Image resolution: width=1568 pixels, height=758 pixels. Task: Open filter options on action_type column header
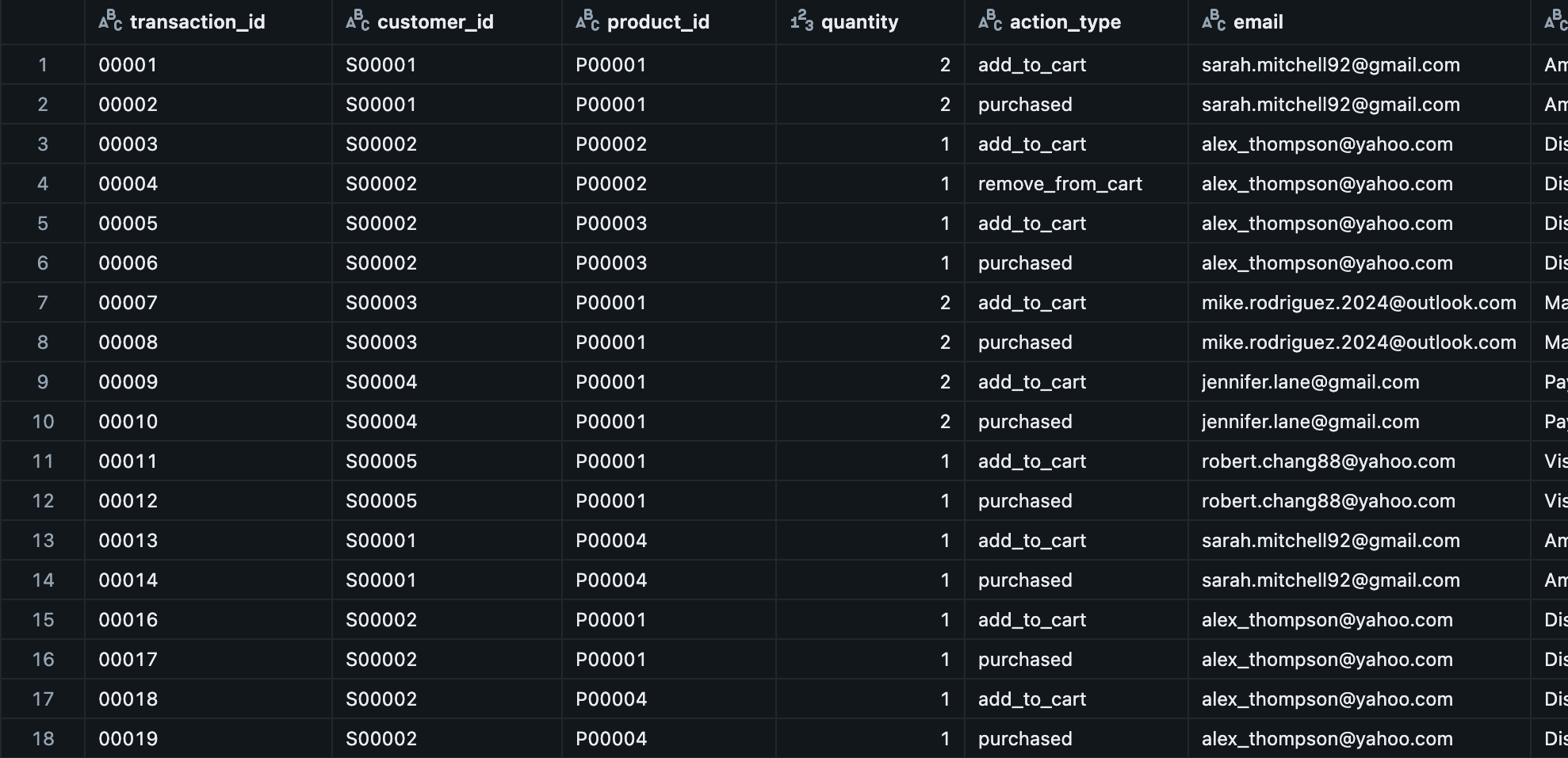[1065, 21]
